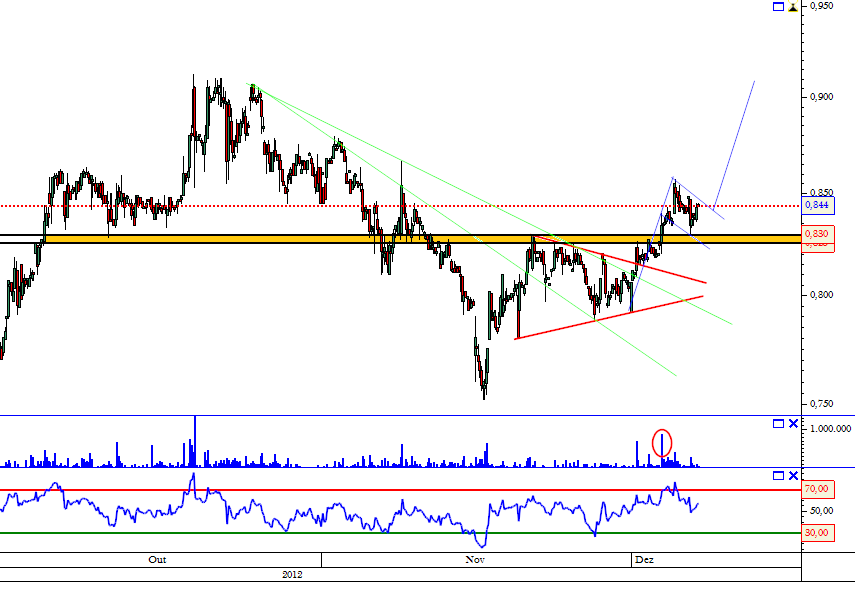Click the 0,750 price axis value

coord(821,404)
